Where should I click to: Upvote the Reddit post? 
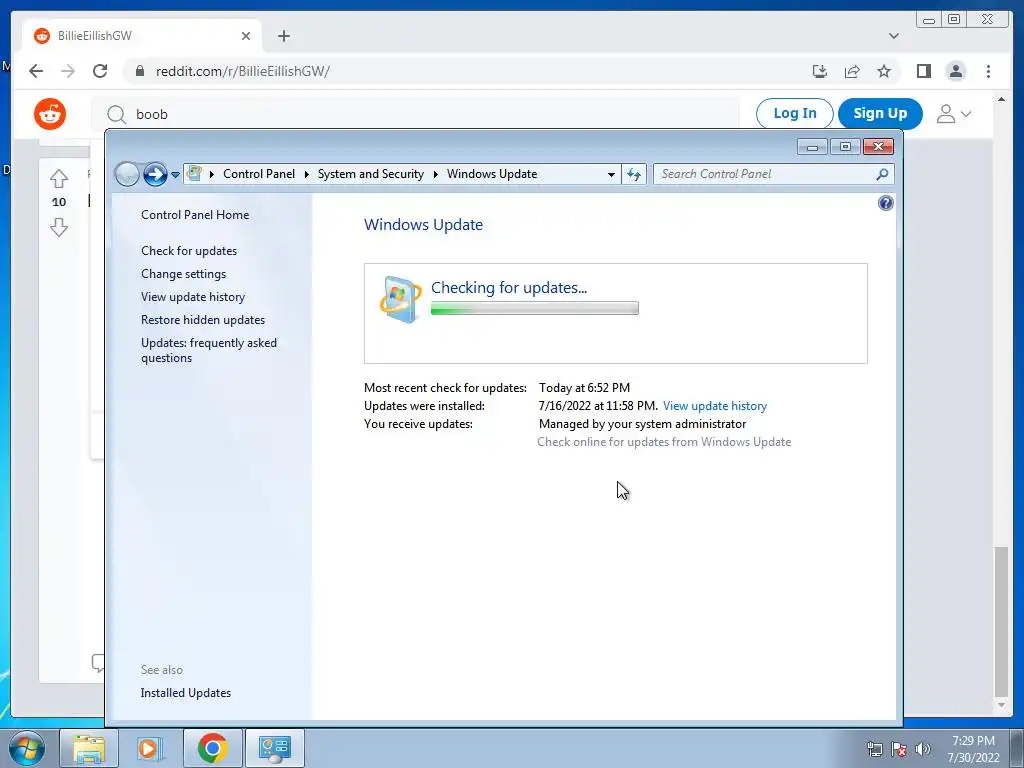coord(59,178)
